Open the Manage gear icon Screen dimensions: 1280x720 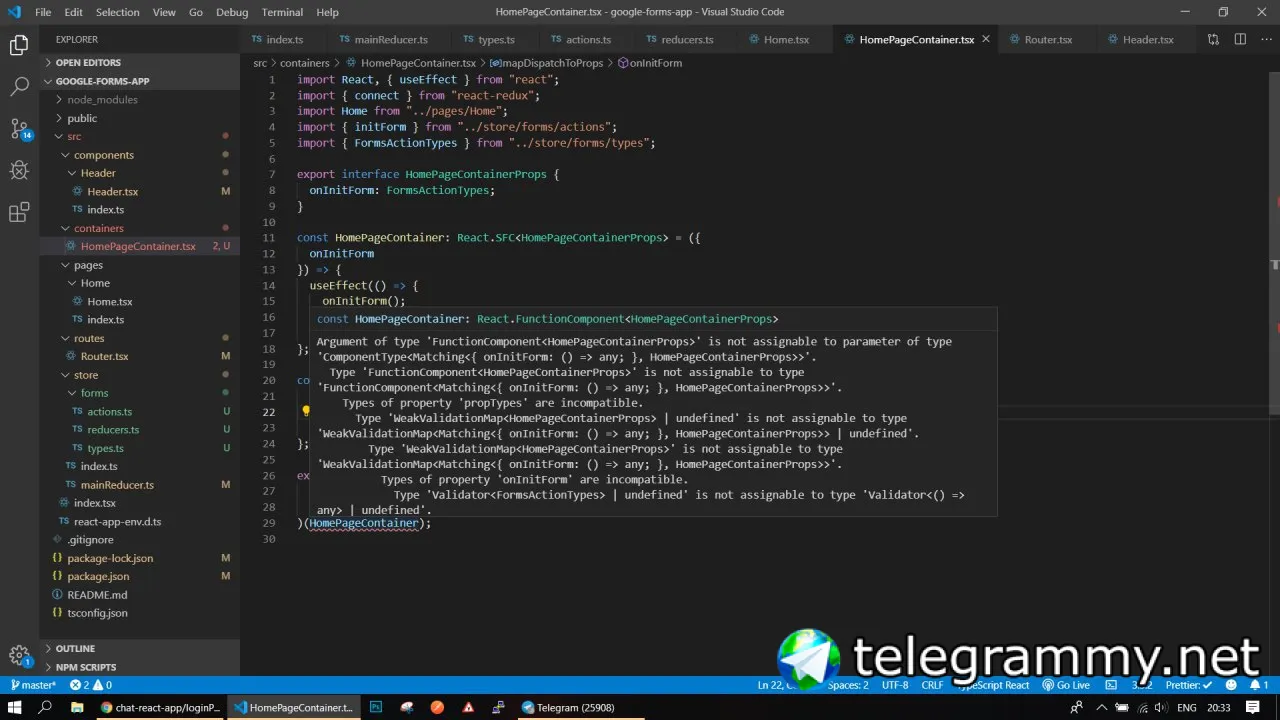coord(19,656)
